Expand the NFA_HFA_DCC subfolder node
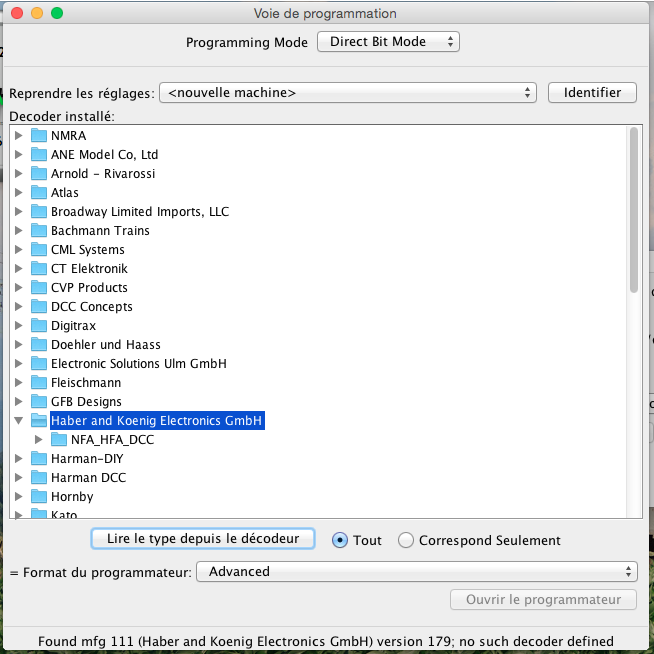Image resolution: width=654 pixels, height=654 pixels. point(38,439)
